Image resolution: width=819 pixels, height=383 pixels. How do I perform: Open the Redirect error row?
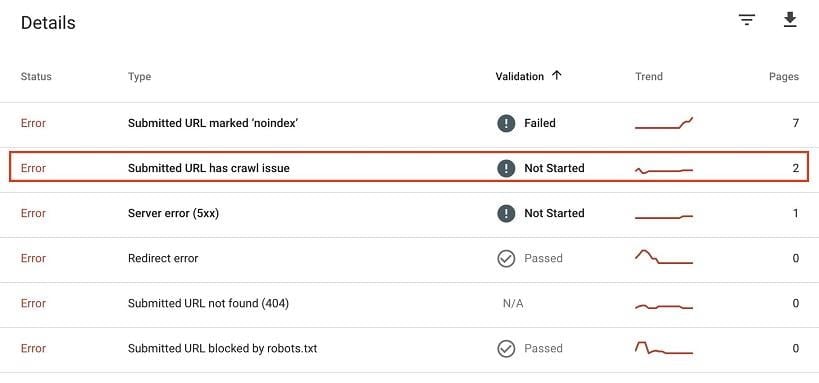410,260
